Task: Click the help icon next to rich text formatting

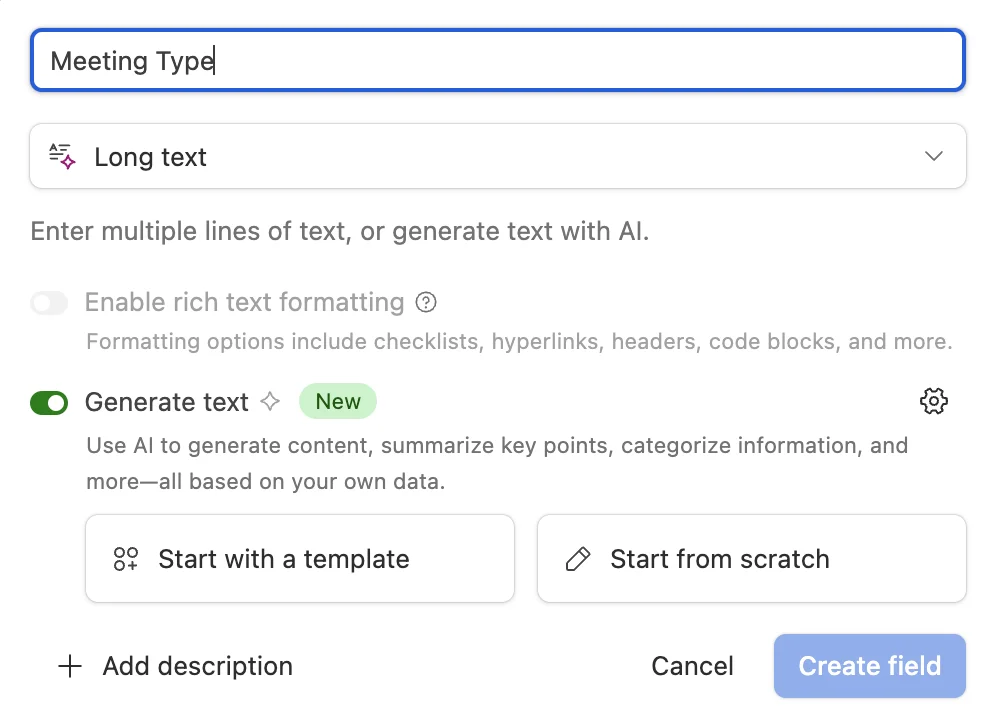Action: 426,303
